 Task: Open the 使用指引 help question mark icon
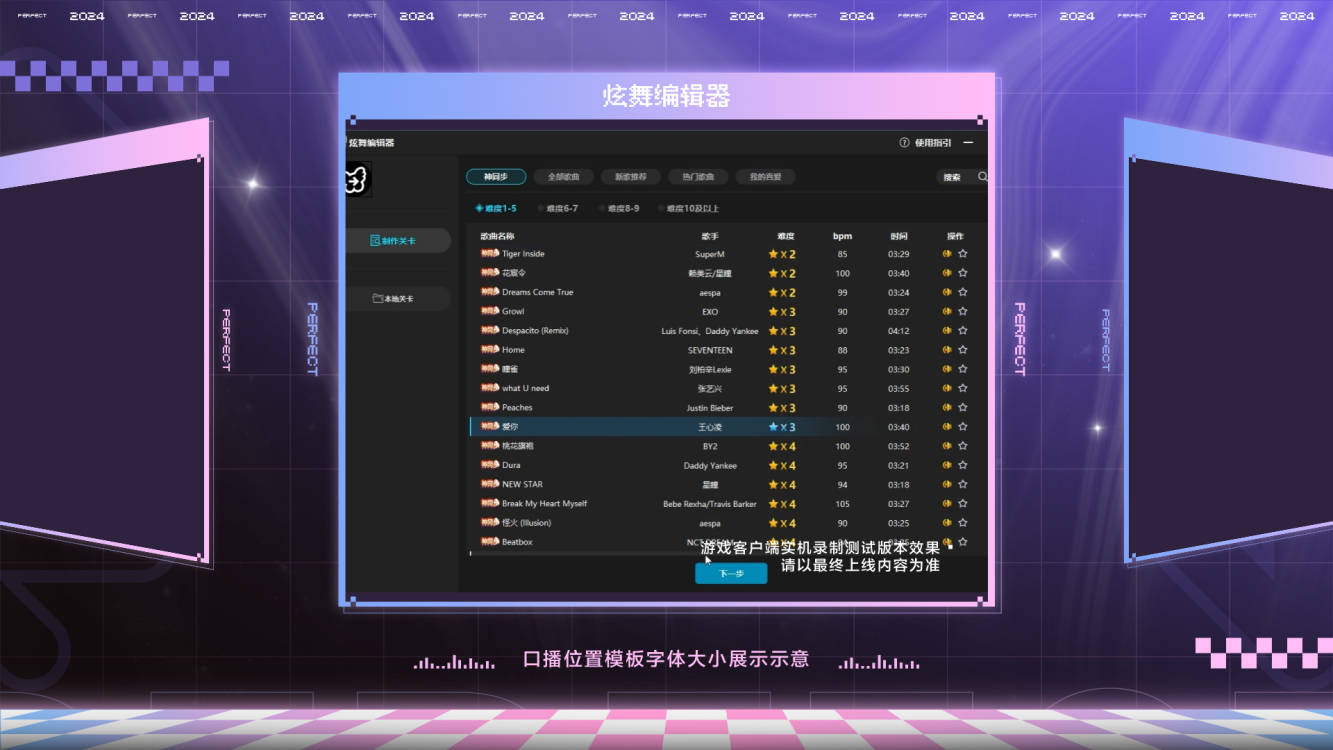pos(903,142)
